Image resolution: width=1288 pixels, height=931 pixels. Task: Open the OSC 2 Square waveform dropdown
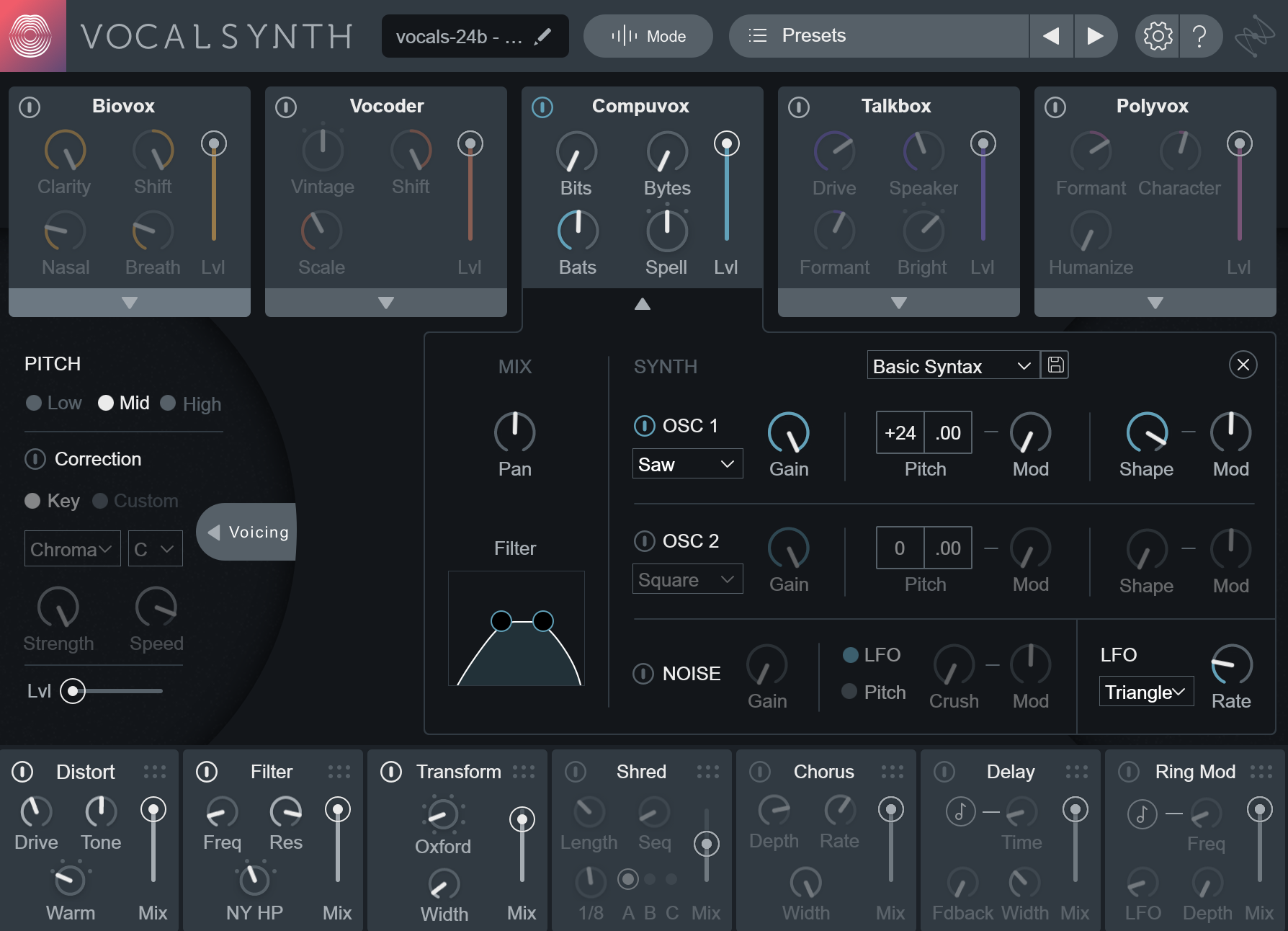click(x=687, y=579)
